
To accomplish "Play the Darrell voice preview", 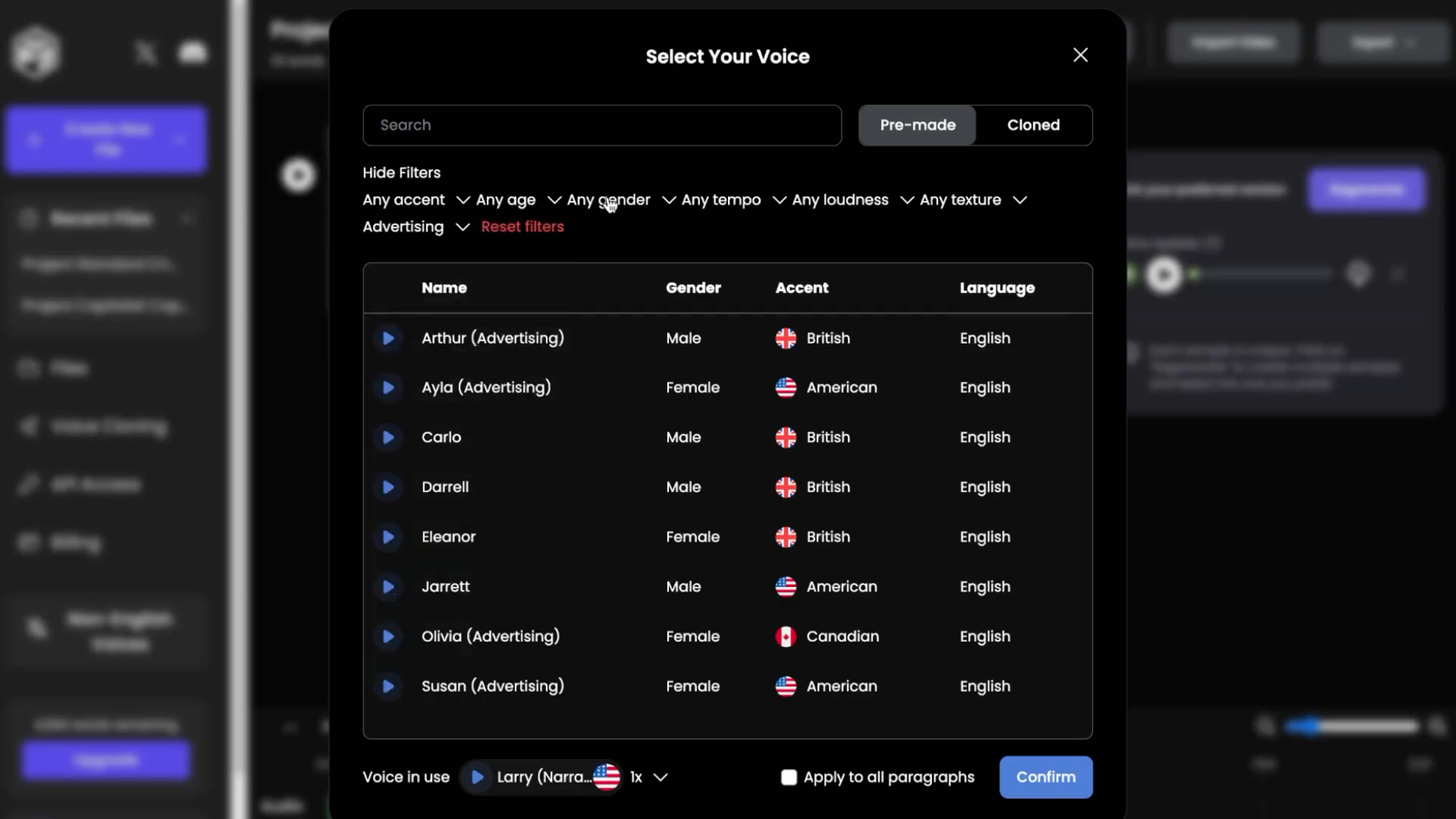I will tap(388, 488).
